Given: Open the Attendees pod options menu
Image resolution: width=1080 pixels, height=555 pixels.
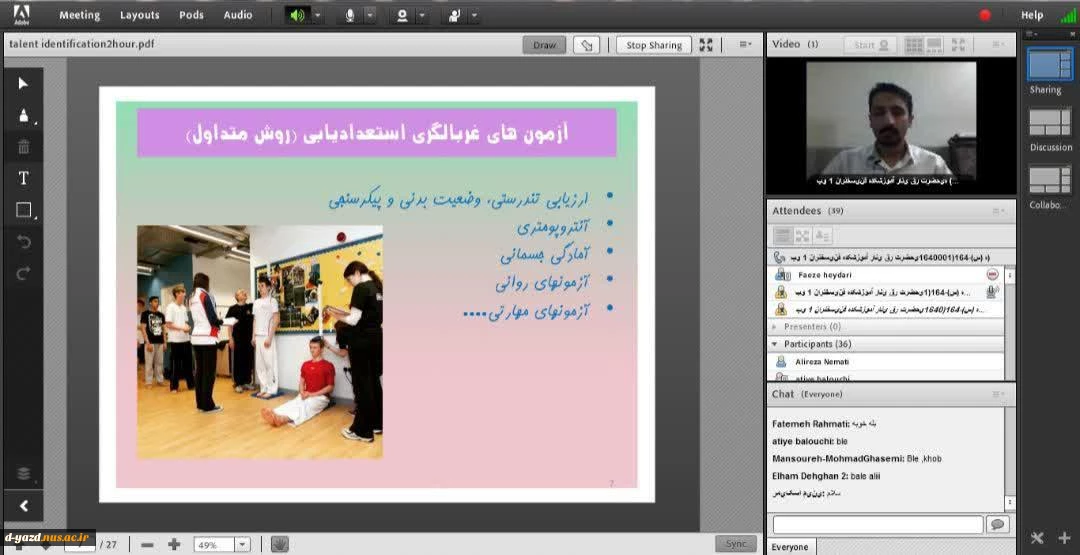Looking at the screenshot, I should click(998, 211).
